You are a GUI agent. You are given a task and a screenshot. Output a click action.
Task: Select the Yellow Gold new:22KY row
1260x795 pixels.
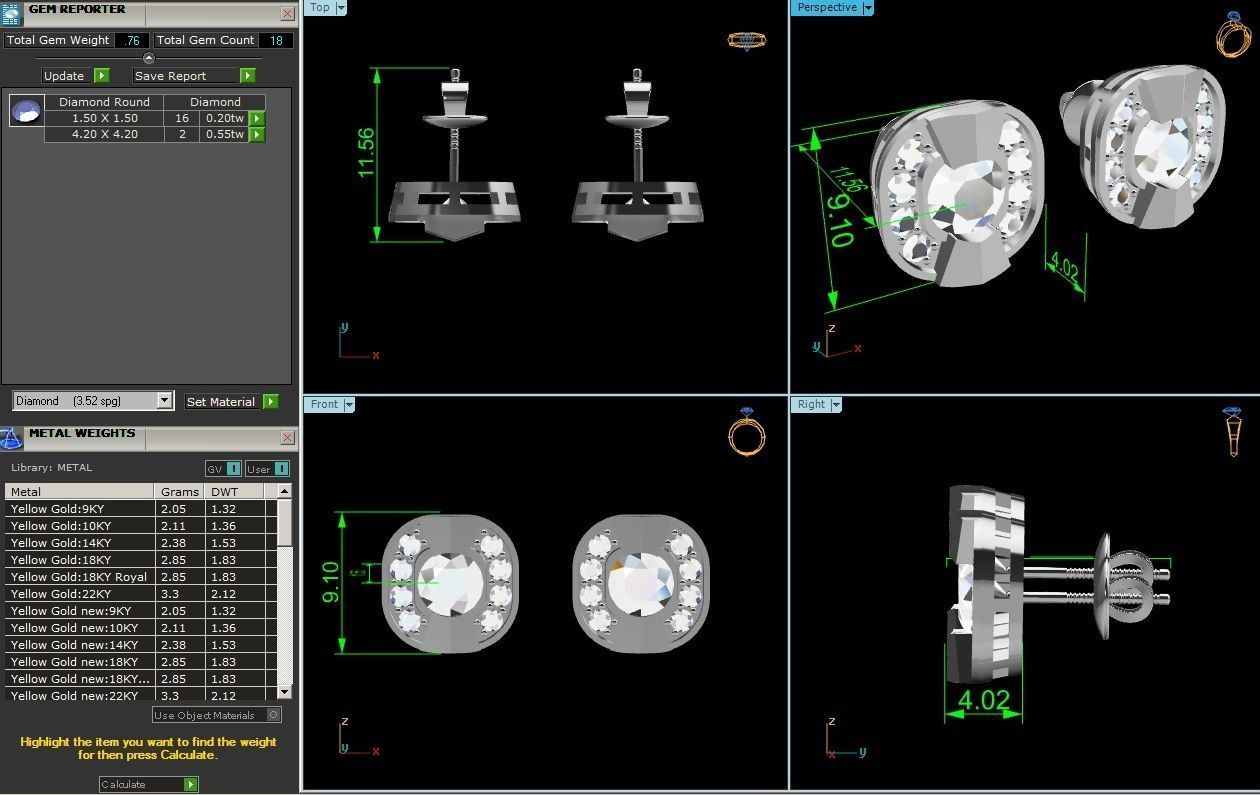141,695
